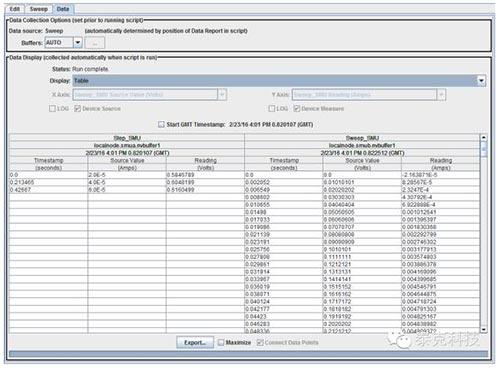Click the Export button
Screen dimensions: 500x368
tap(195, 343)
